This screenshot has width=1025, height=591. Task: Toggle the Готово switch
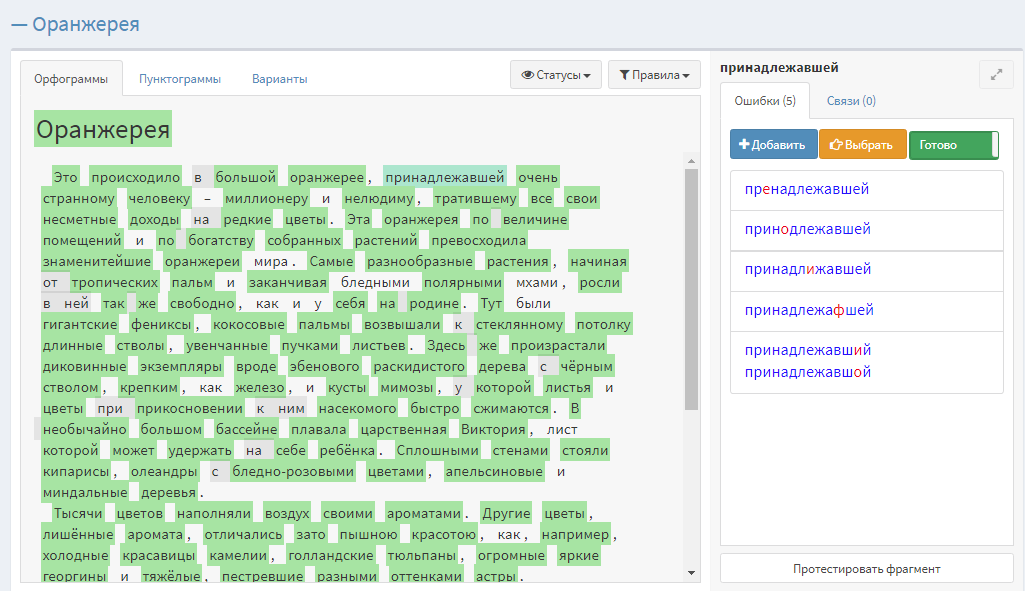[x=954, y=144]
